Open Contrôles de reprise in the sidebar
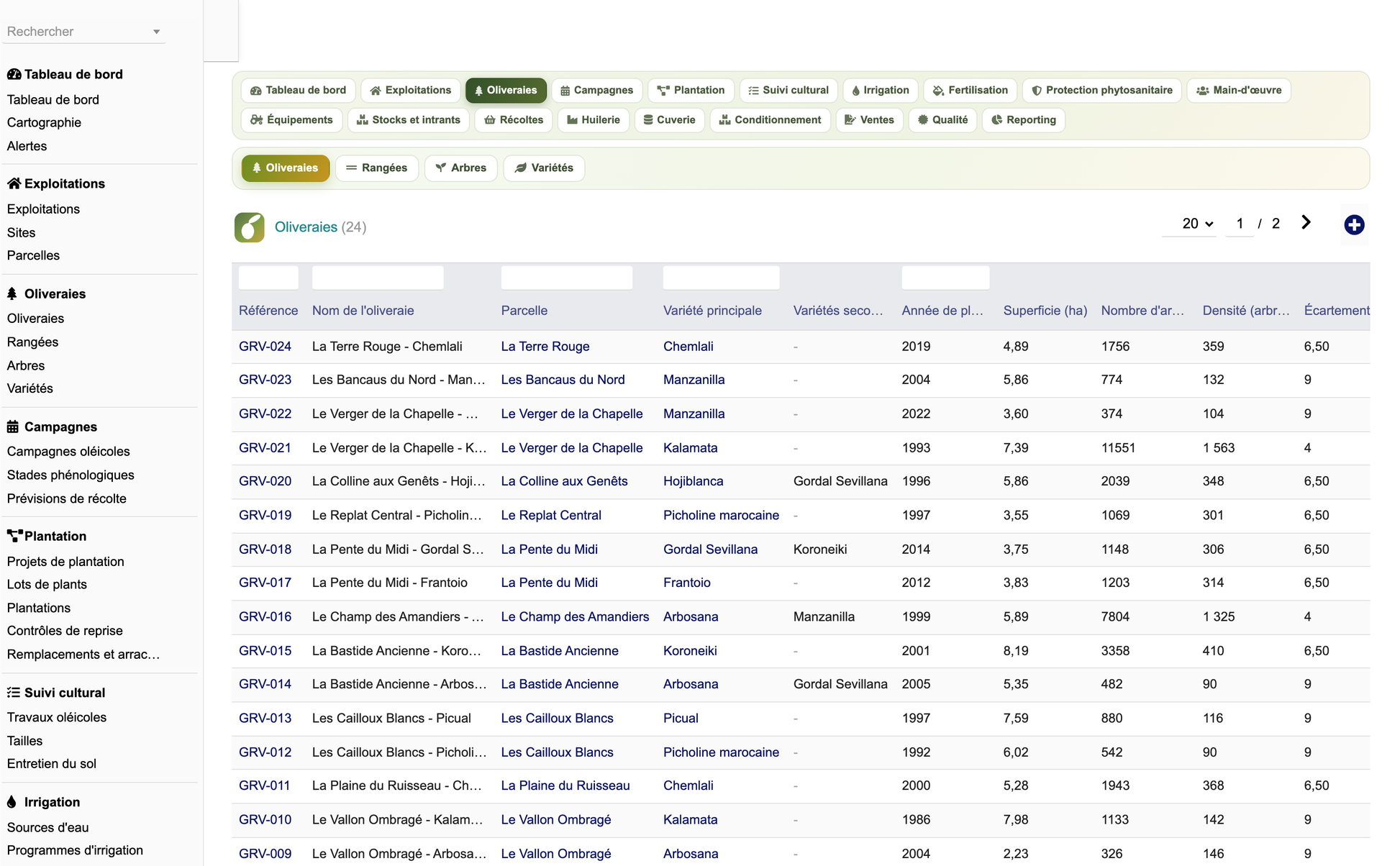This screenshot has width=1400, height=866. 65,631
